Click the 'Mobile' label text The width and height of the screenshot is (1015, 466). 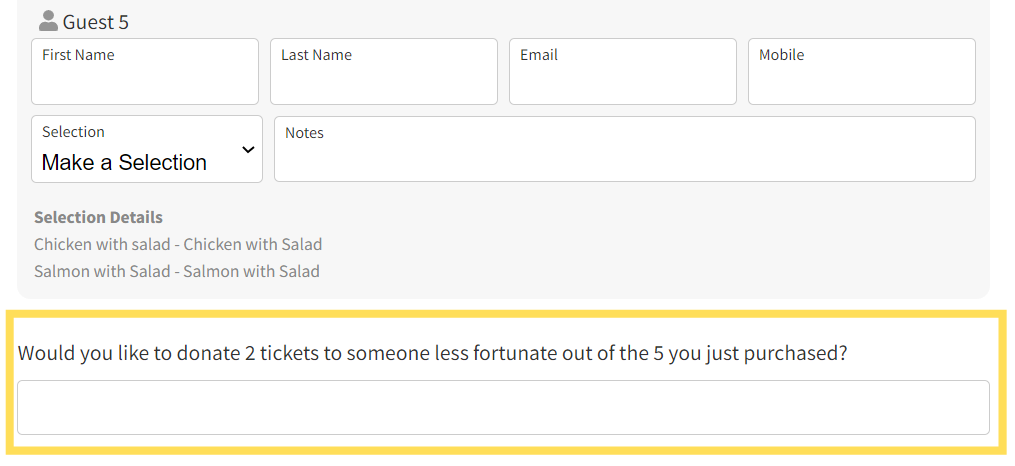pos(781,55)
